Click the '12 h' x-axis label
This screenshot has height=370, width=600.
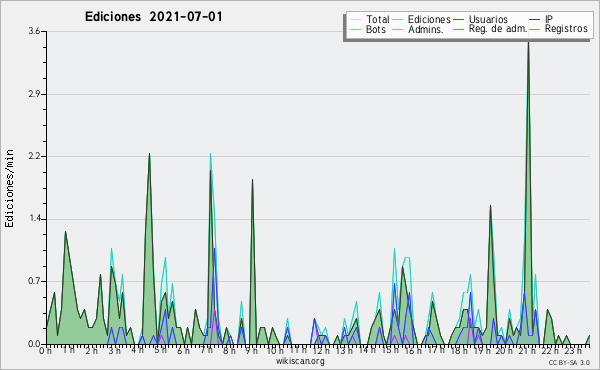[321, 350]
